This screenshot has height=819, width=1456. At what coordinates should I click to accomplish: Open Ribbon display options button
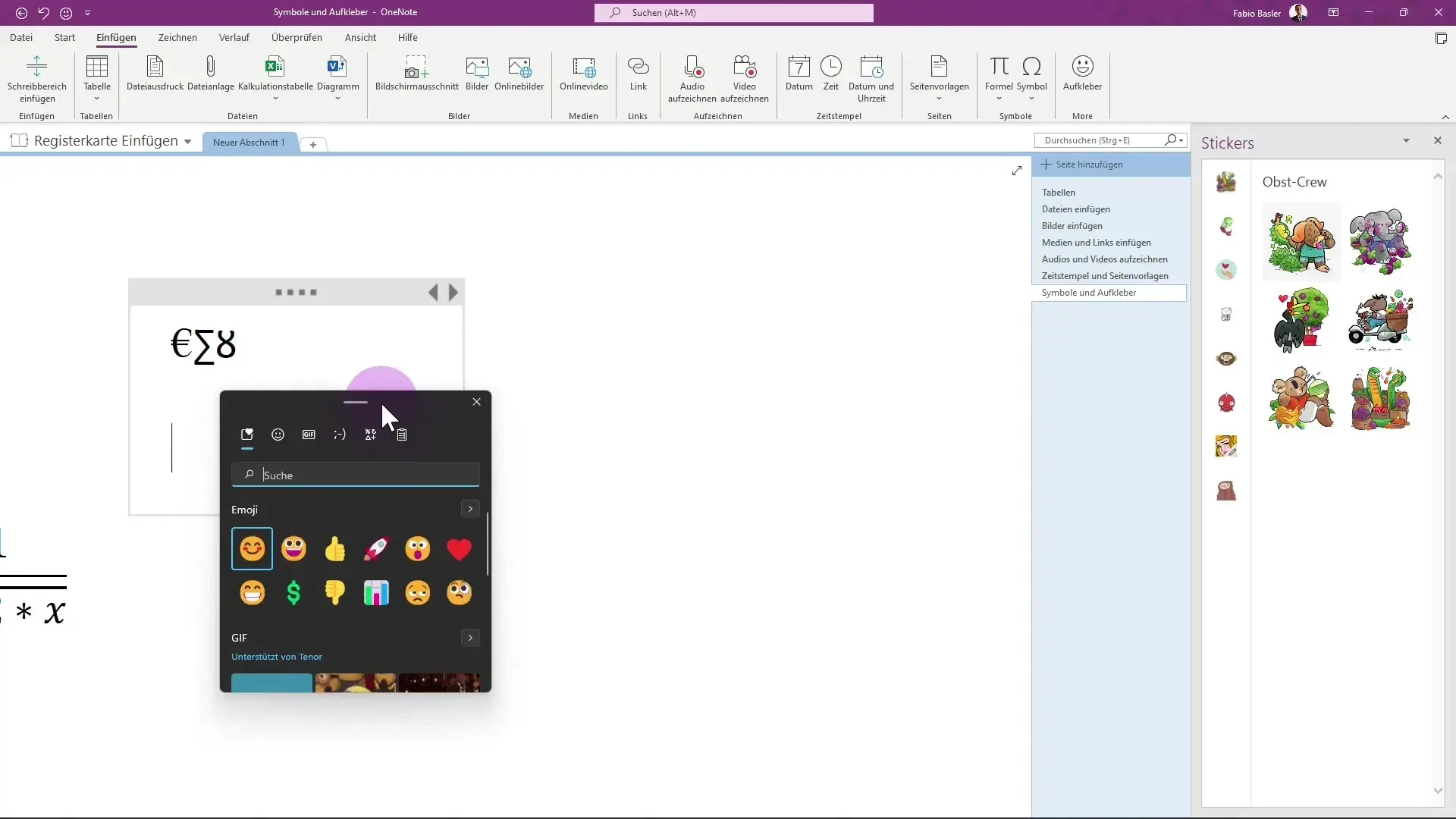pyautogui.click(x=1333, y=12)
